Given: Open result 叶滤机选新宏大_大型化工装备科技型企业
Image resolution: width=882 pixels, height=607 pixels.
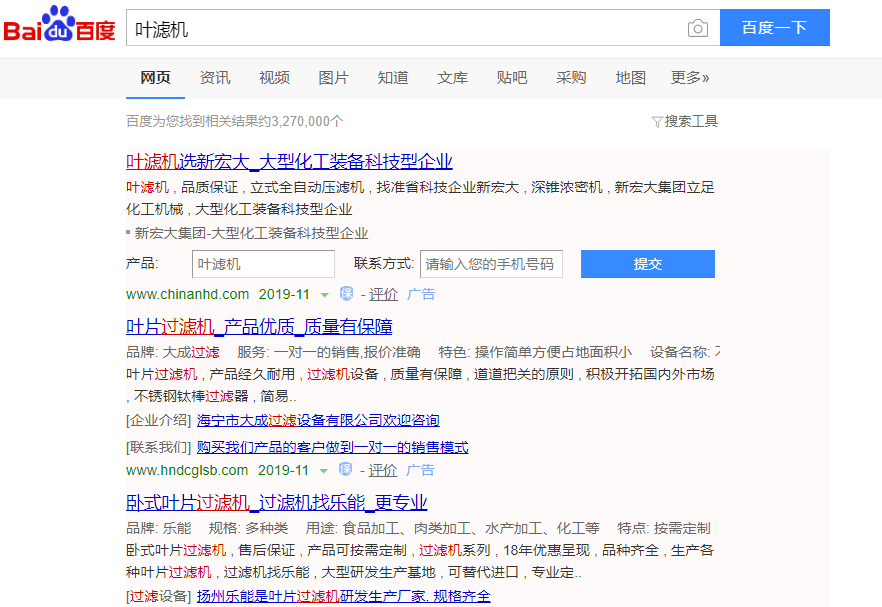Looking at the screenshot, I should tap(289, 162).
